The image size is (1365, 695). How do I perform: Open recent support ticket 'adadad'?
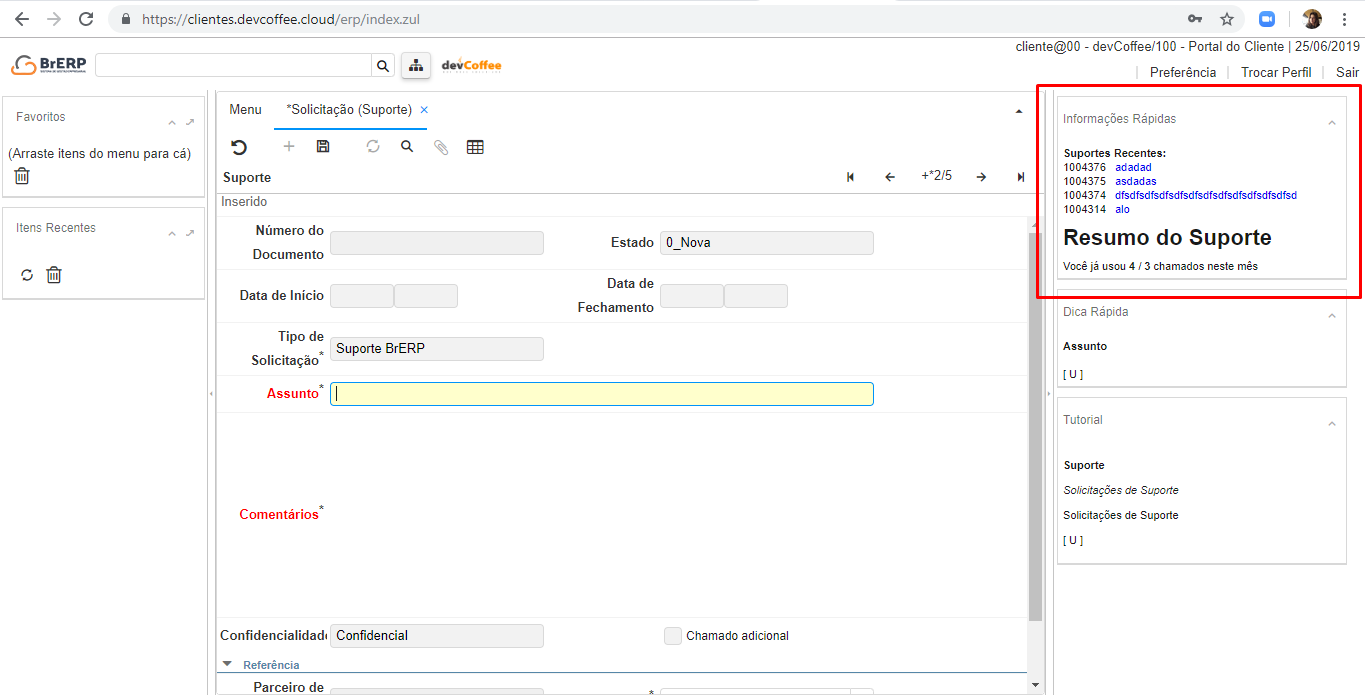point(1133,168)
